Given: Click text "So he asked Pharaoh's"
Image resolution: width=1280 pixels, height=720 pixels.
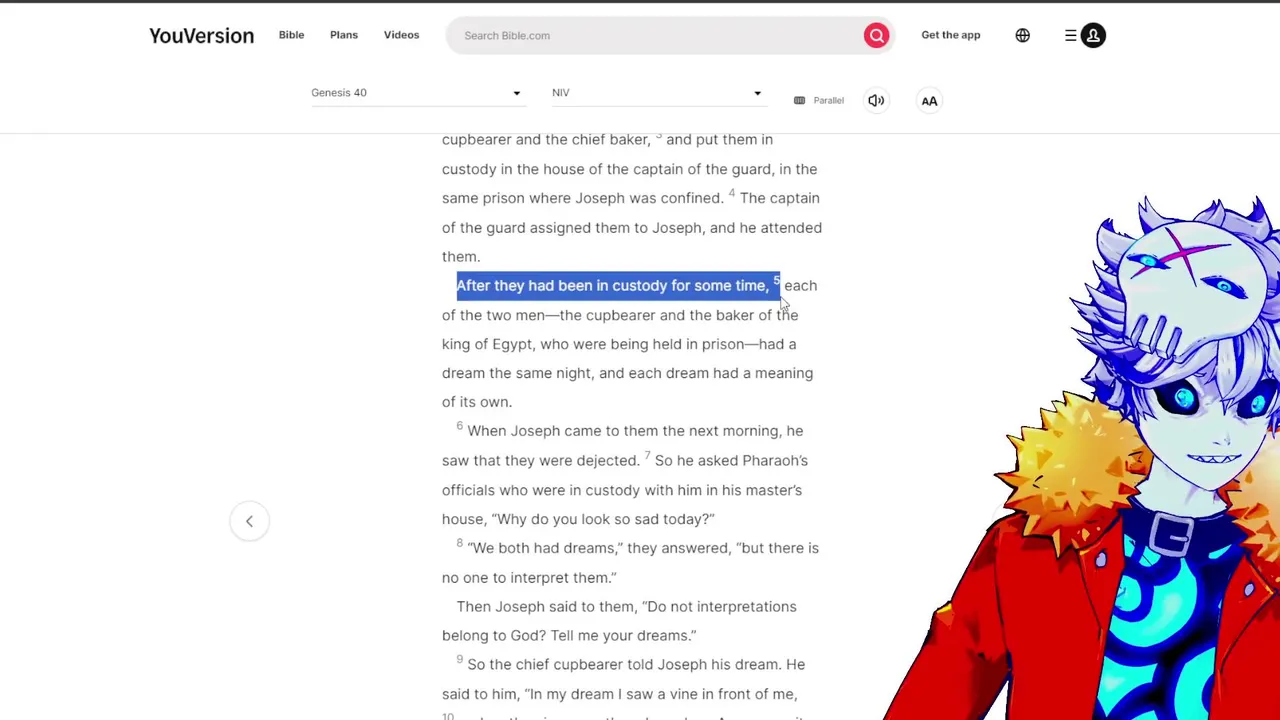Looking at the screenshot, I should click(x=731, y=461).
